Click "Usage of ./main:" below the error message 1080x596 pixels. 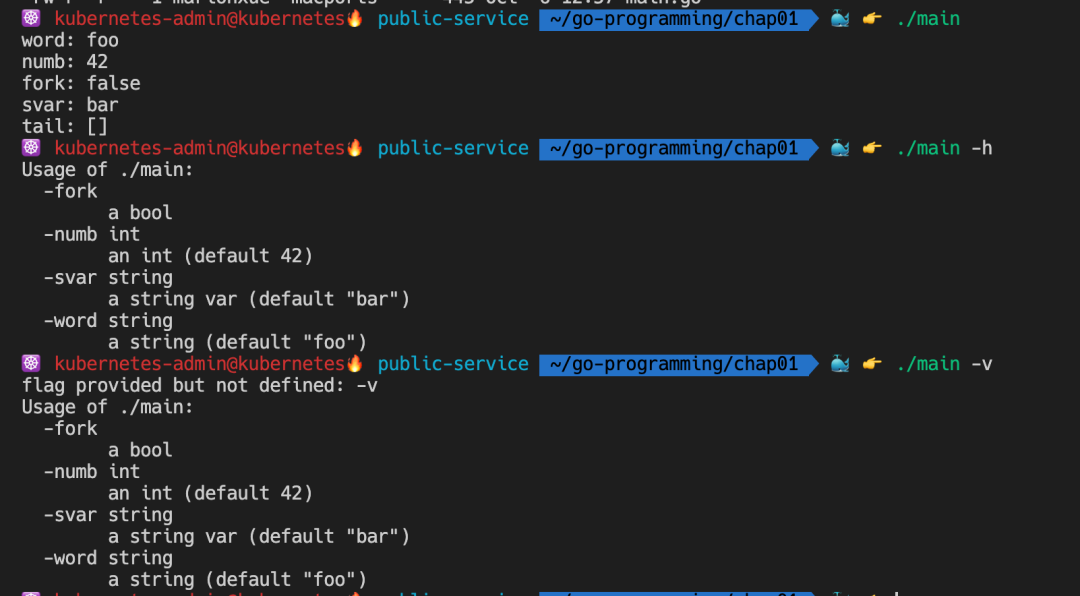[108, 407]
